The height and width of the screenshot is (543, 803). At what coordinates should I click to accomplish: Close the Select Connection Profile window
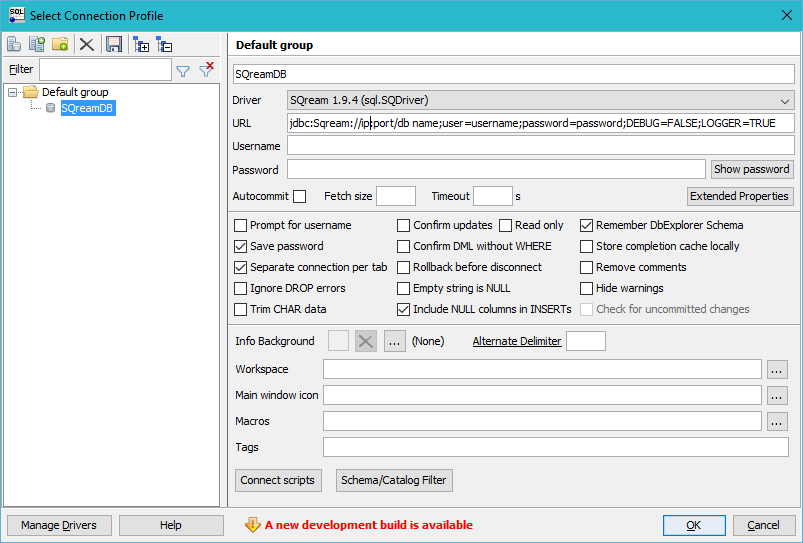(787, 15)
